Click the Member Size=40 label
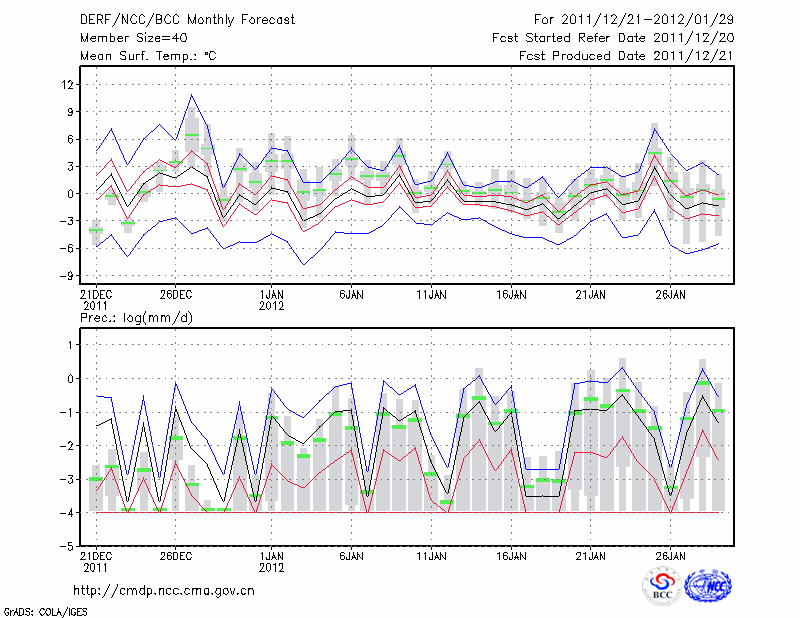Image resolution: width=800 pixels, height=618 pixels. pyautogui.click(x=126, y=38)
